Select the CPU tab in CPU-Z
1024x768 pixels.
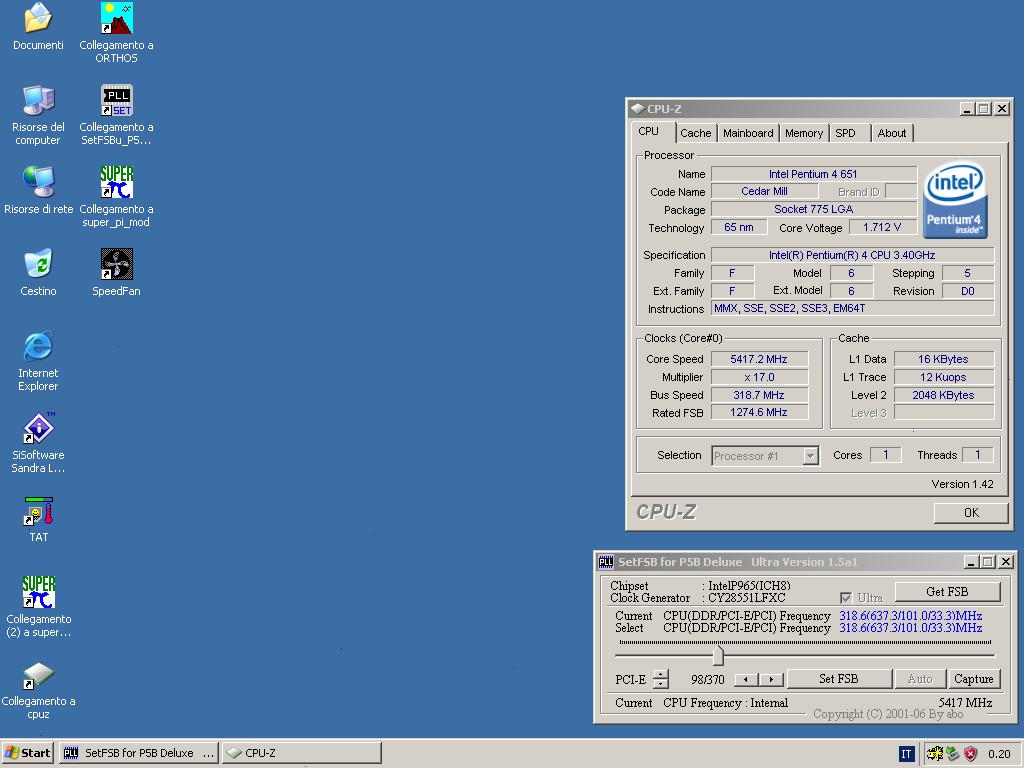[648, 131]
